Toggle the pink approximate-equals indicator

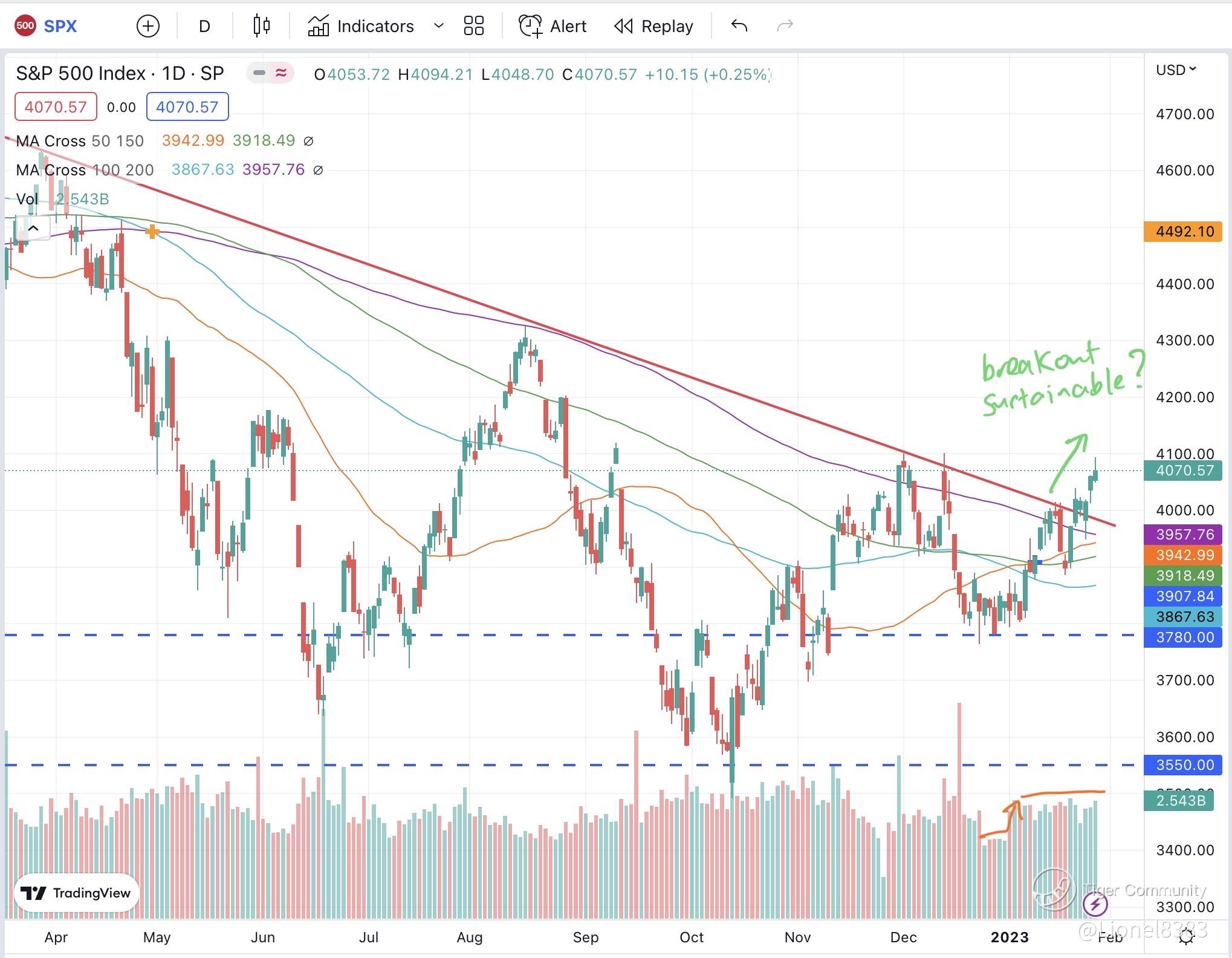(281, 73)
